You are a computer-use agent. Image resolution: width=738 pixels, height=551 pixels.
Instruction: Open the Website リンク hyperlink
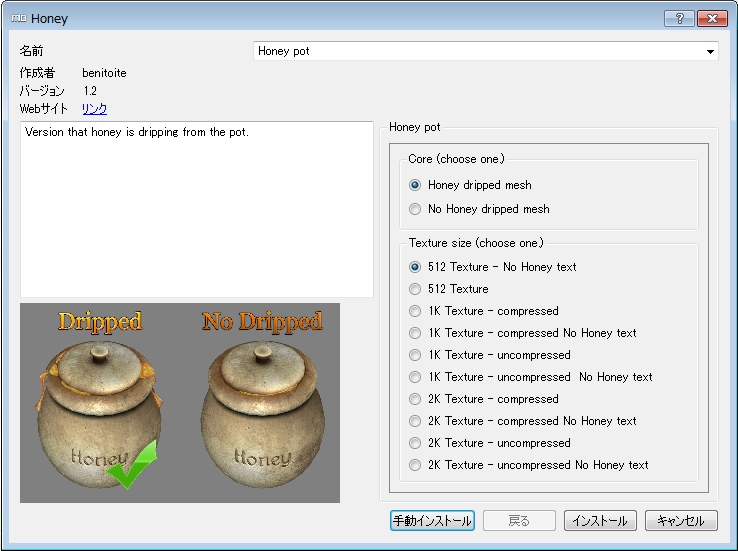(94, 109)
